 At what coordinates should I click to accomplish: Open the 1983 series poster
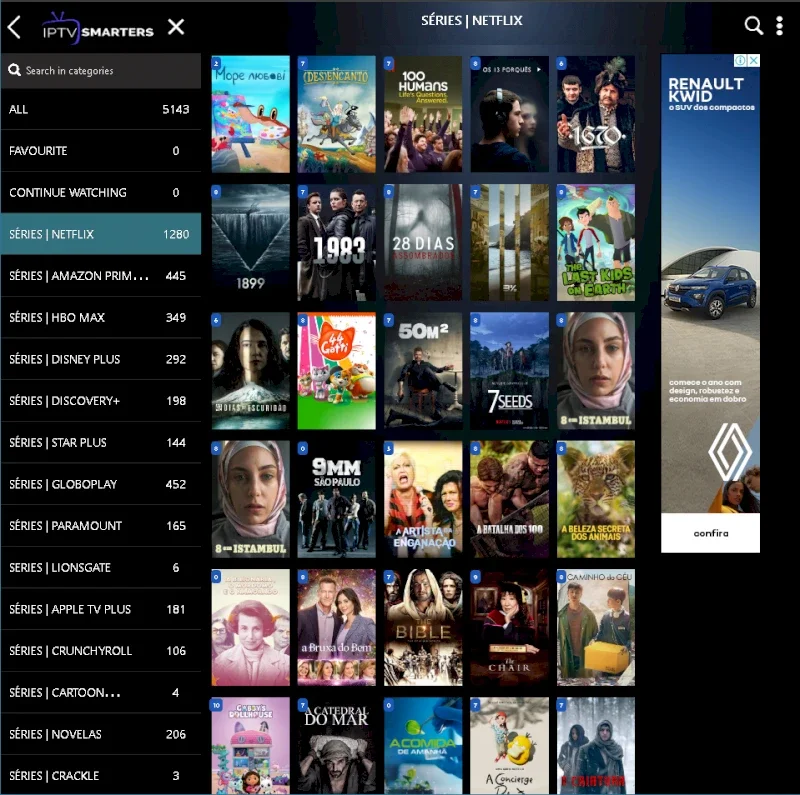coord(337,242)
